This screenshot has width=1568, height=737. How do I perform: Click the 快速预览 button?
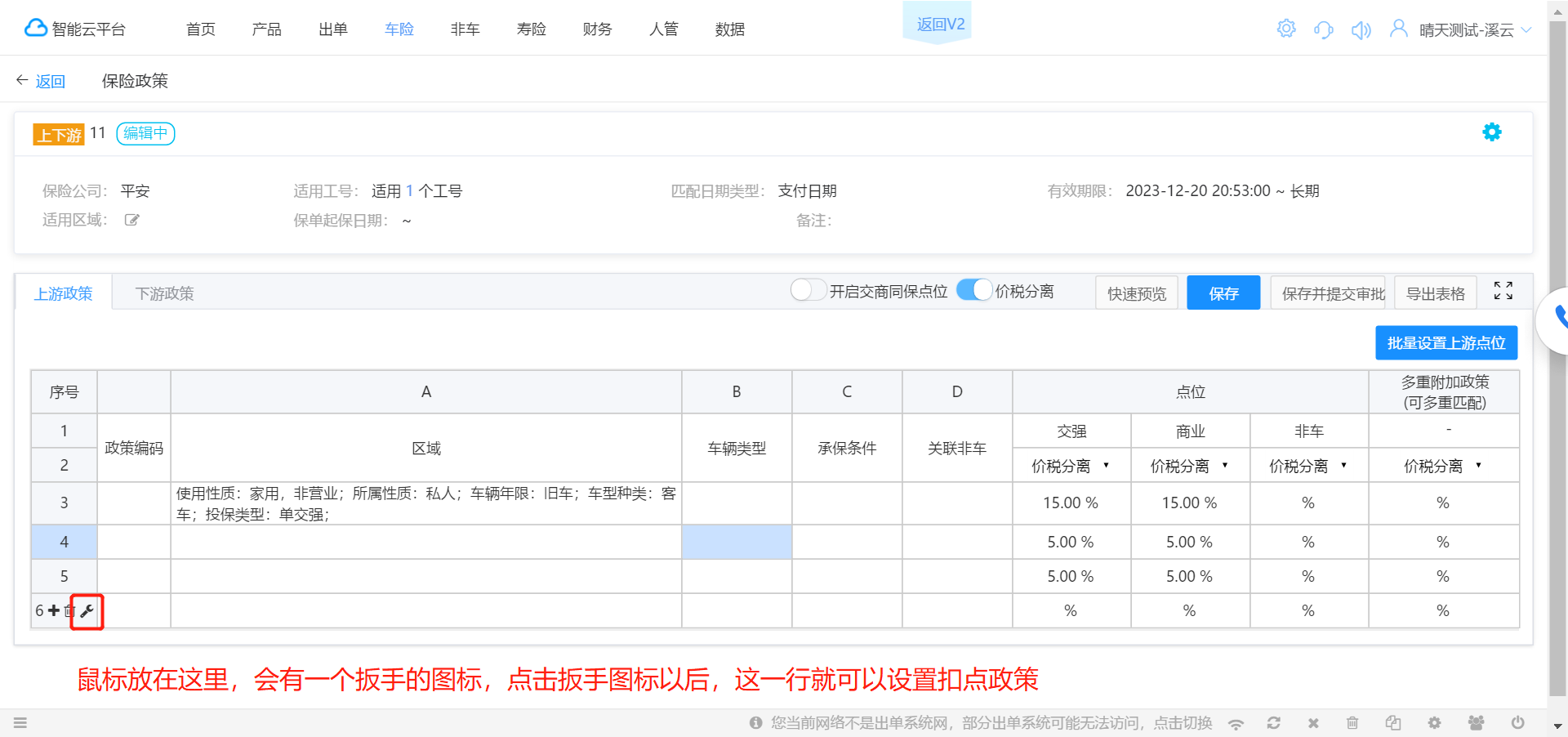tap(1137, 293)
